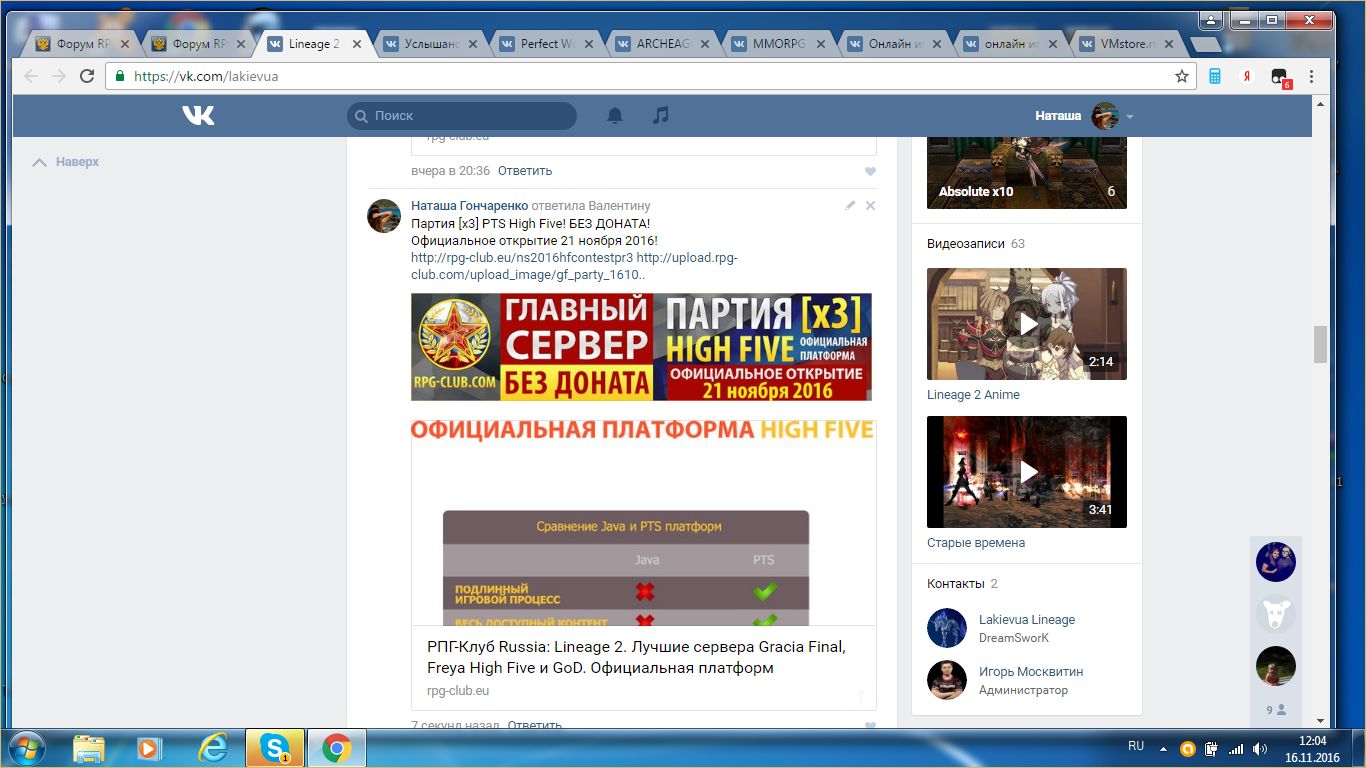Click the Yandex extension icon
Image resolution: width=1366 pixels, height=768 pixels.
pos(1247,76)
